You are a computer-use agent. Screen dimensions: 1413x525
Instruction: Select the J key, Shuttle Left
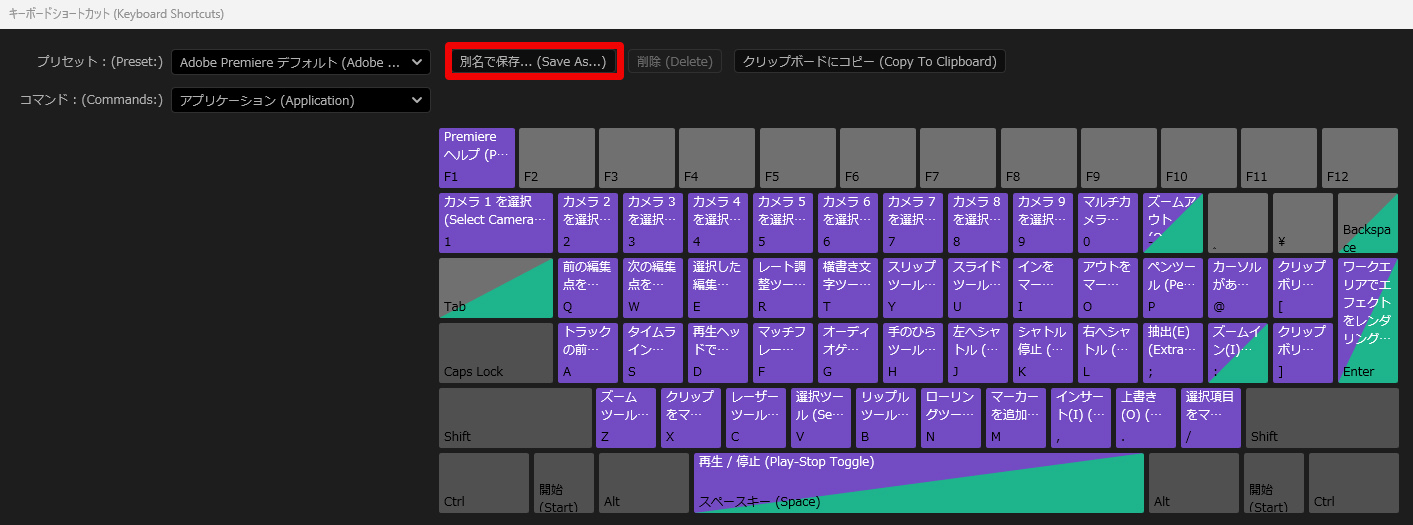pos(978,353)
